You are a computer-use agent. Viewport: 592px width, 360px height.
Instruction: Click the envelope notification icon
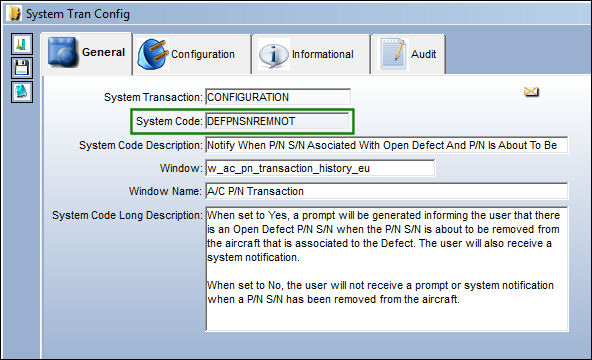pyautogui.click(x=531, y=92)
